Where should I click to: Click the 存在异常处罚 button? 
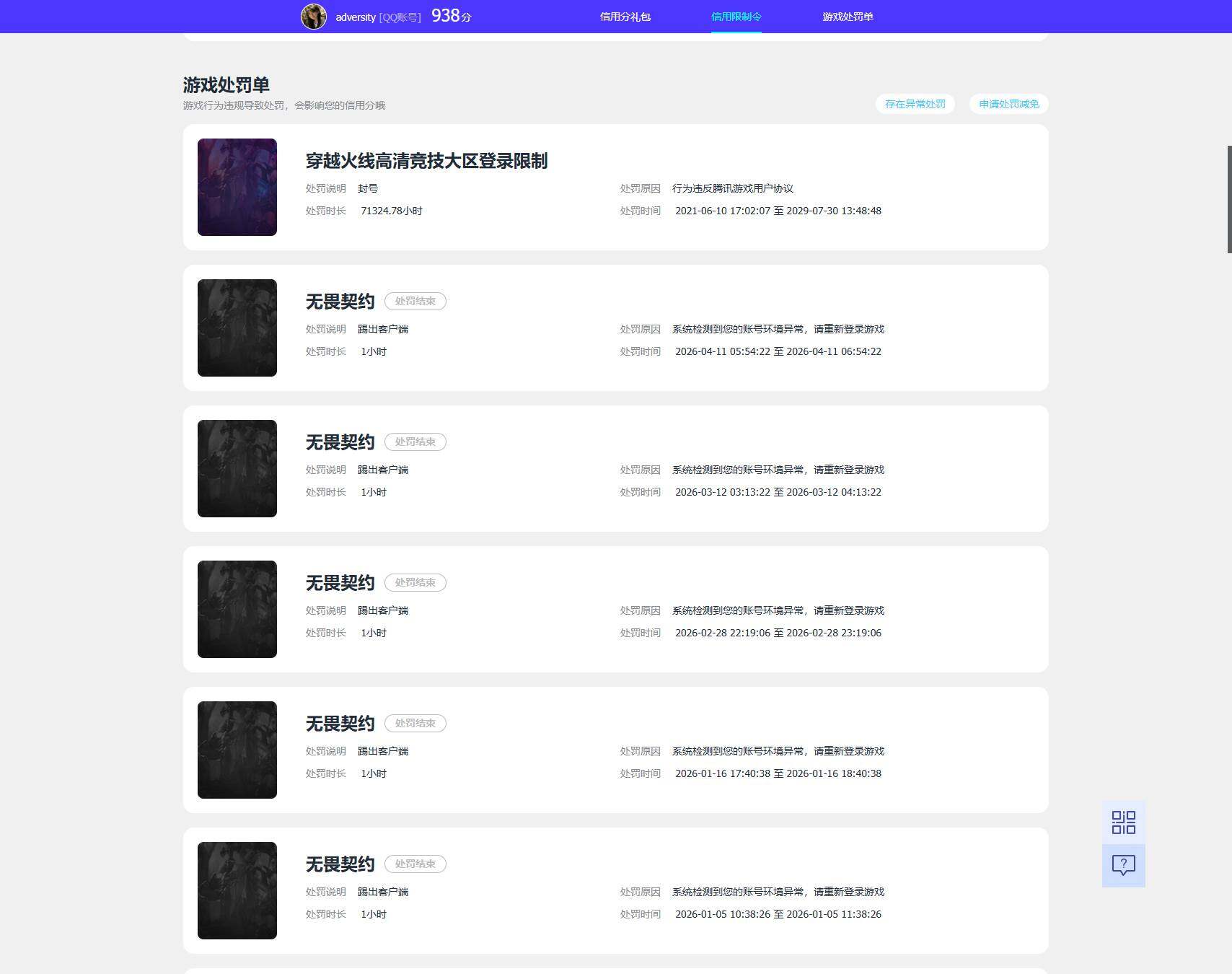pyautogui.click(x=915, y=104)
